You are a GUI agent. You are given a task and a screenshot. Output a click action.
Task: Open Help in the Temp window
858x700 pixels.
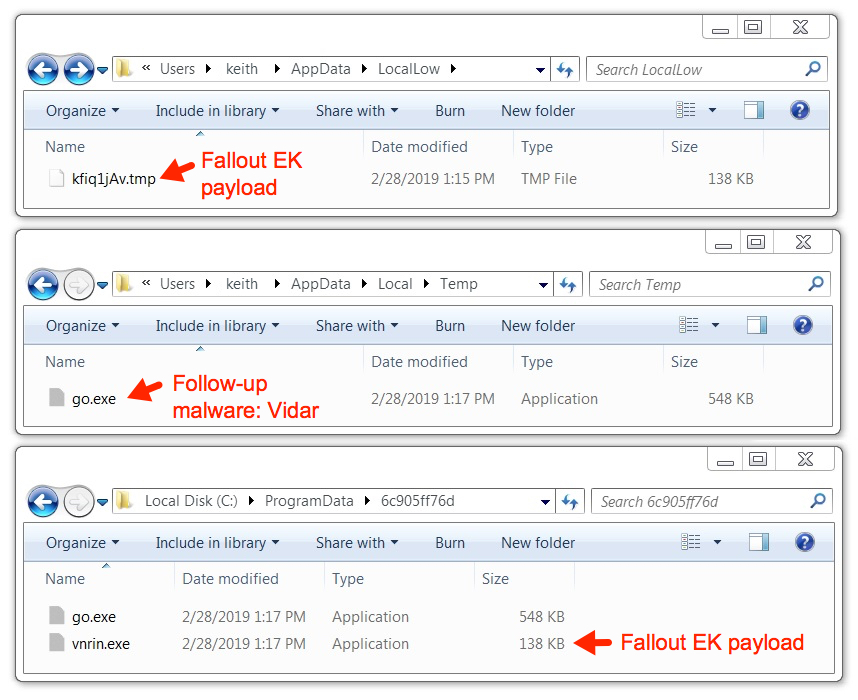click(803, 325)
